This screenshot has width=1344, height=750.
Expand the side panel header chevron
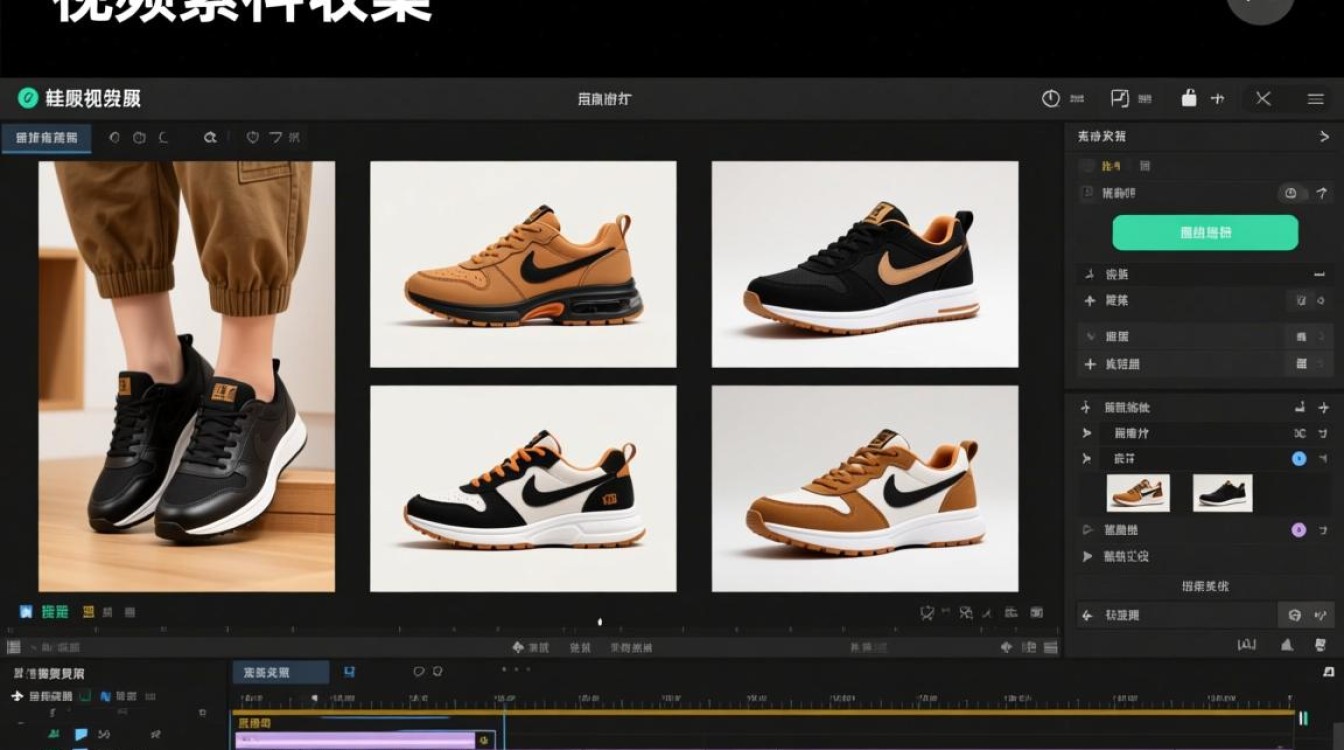point(1325,136)
